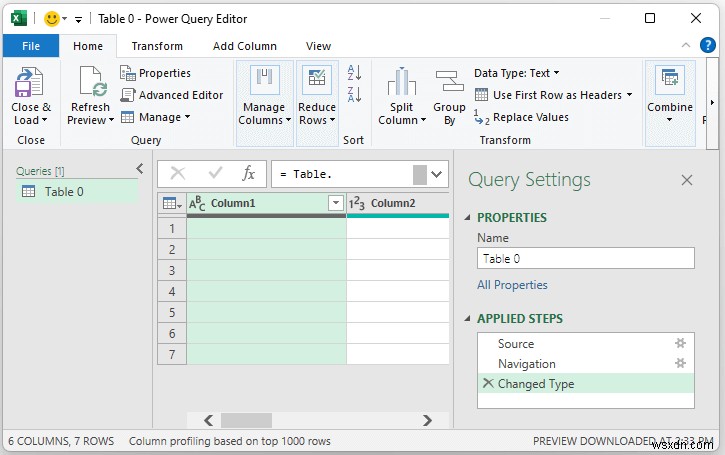
Task: Click the Manage Columns icon
Action: point(264,80)
